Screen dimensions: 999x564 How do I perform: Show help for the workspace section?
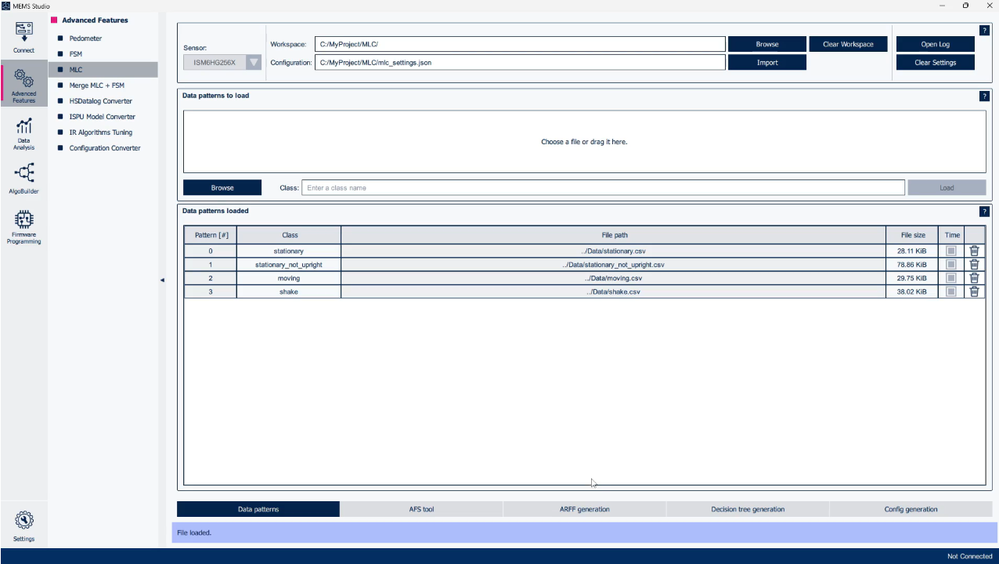984,30
